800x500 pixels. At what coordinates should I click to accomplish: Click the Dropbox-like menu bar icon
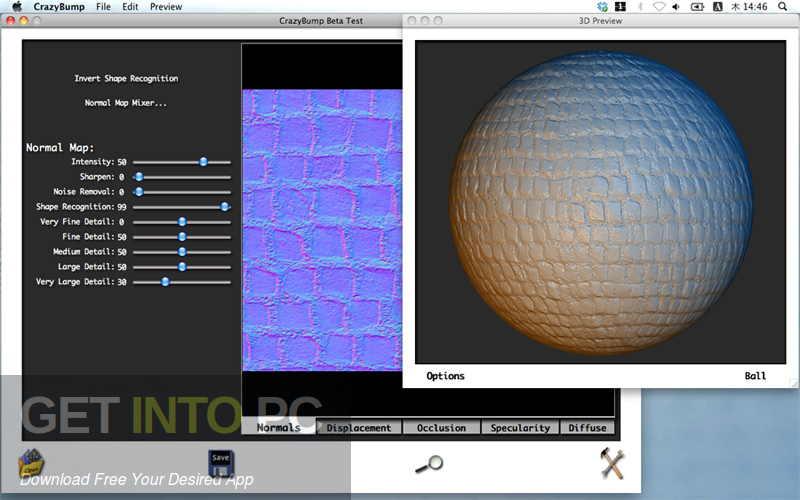coord(603,7)
